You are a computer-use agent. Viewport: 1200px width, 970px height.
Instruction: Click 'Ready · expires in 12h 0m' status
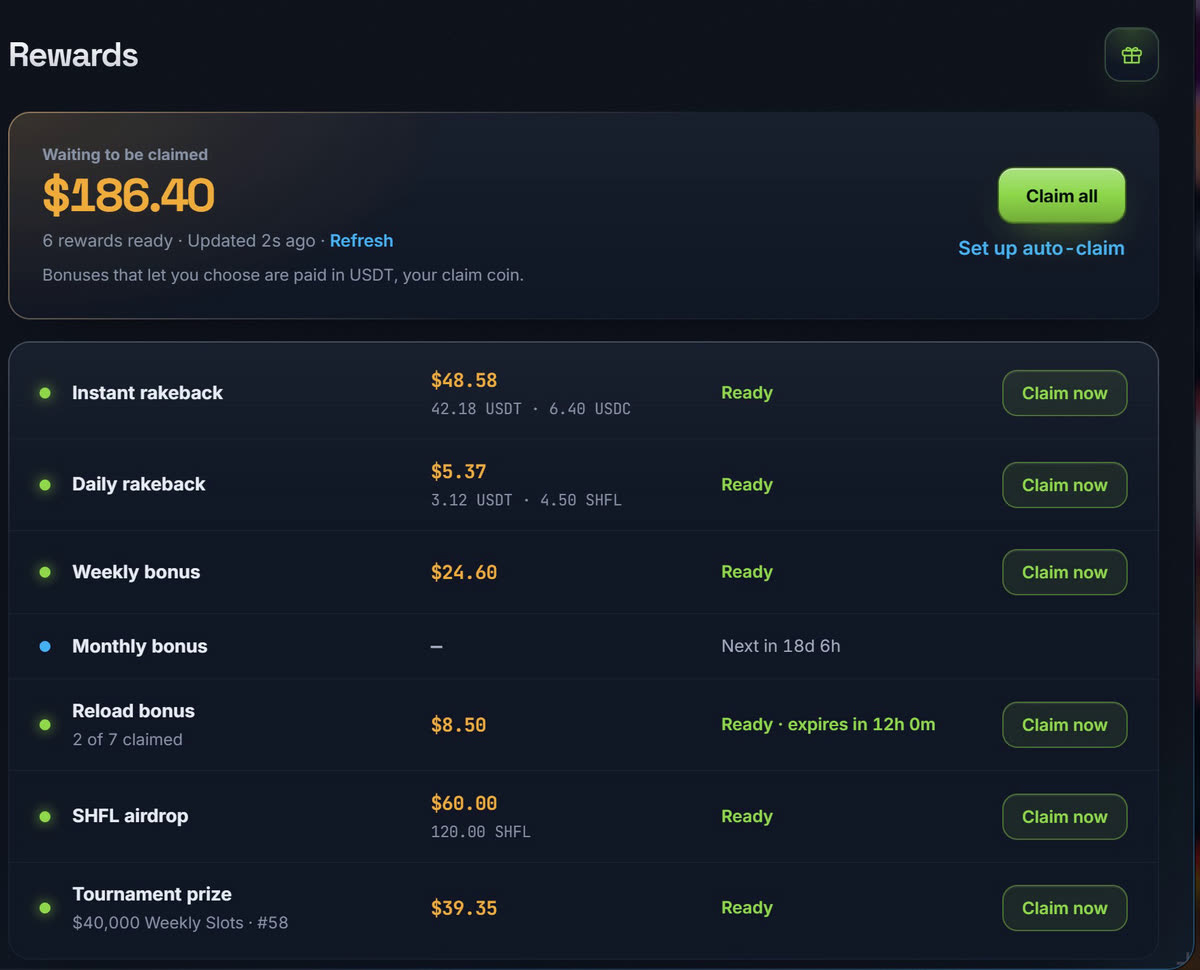pos(828,724)
